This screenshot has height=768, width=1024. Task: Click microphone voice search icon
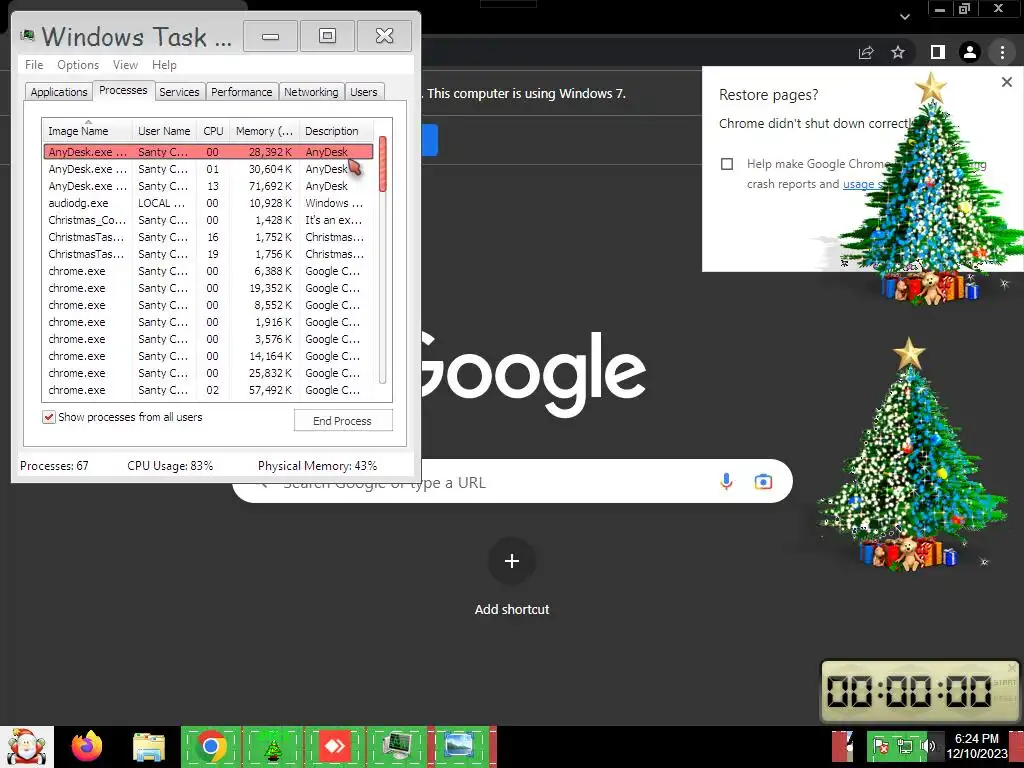(726, 482)
